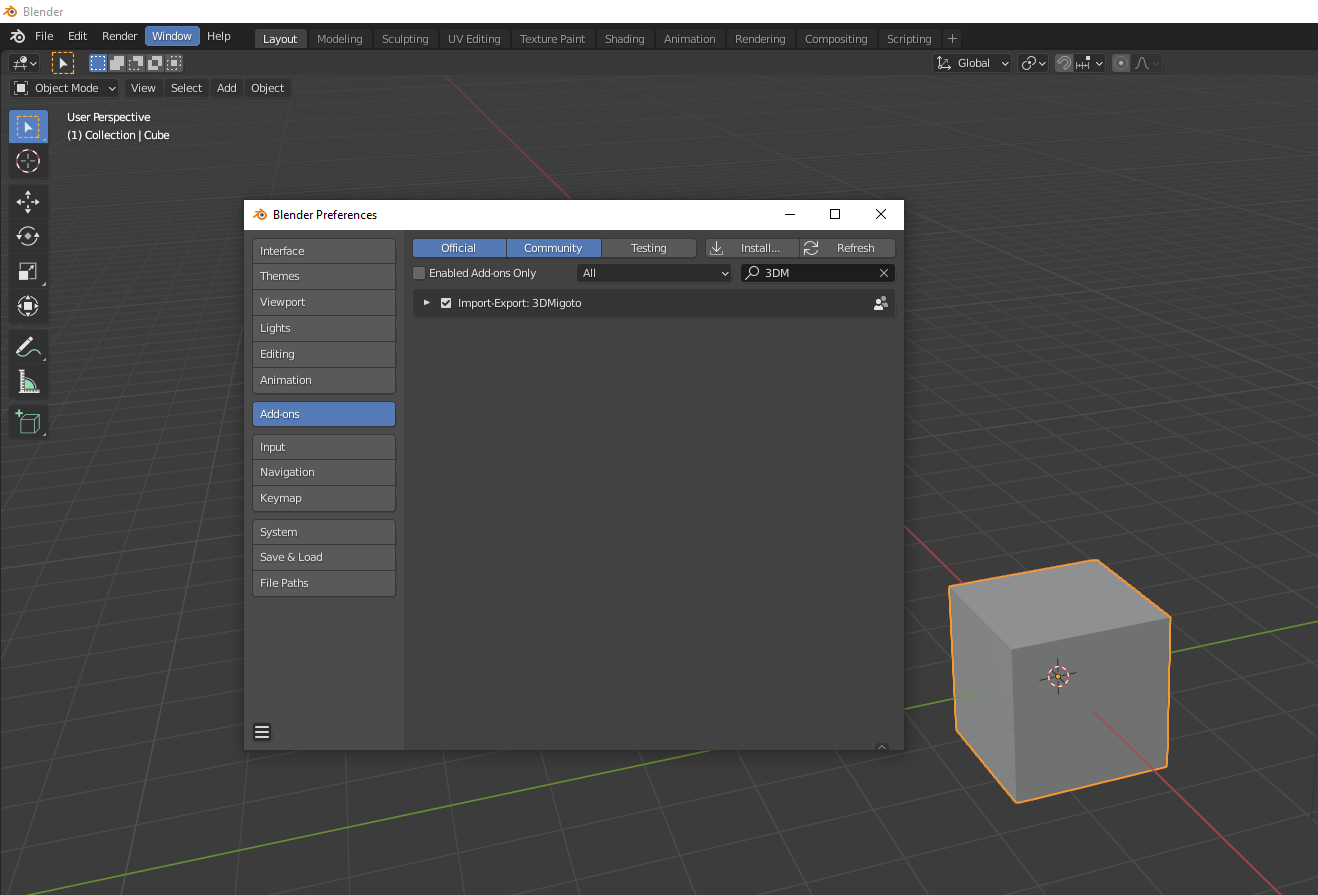The height and width of the screenshot is (895, 1318).
Task: Select the 3D Cursor tool
Action: pos(28,161)
